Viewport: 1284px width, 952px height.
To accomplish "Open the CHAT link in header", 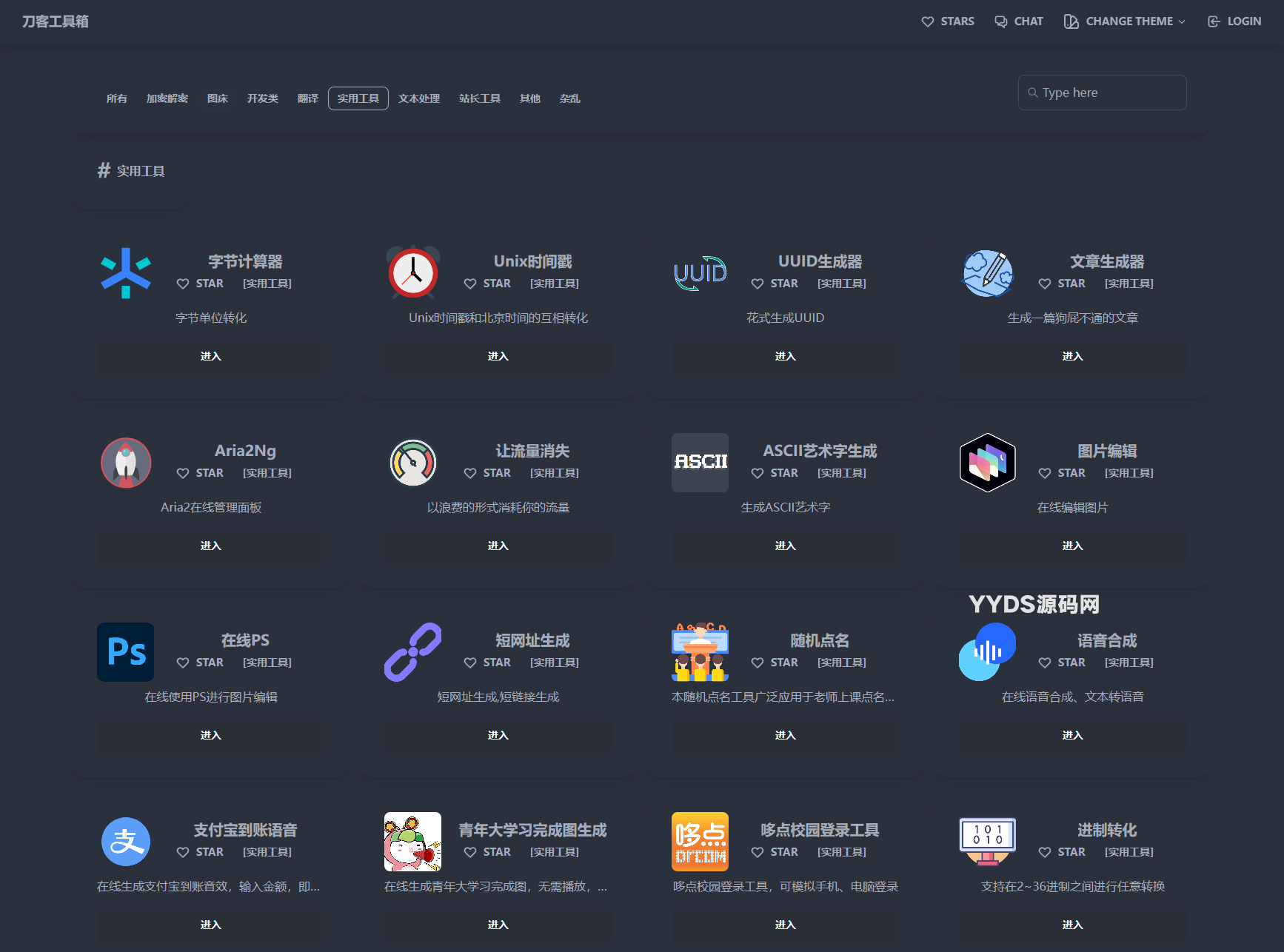I will (1019, 21).
